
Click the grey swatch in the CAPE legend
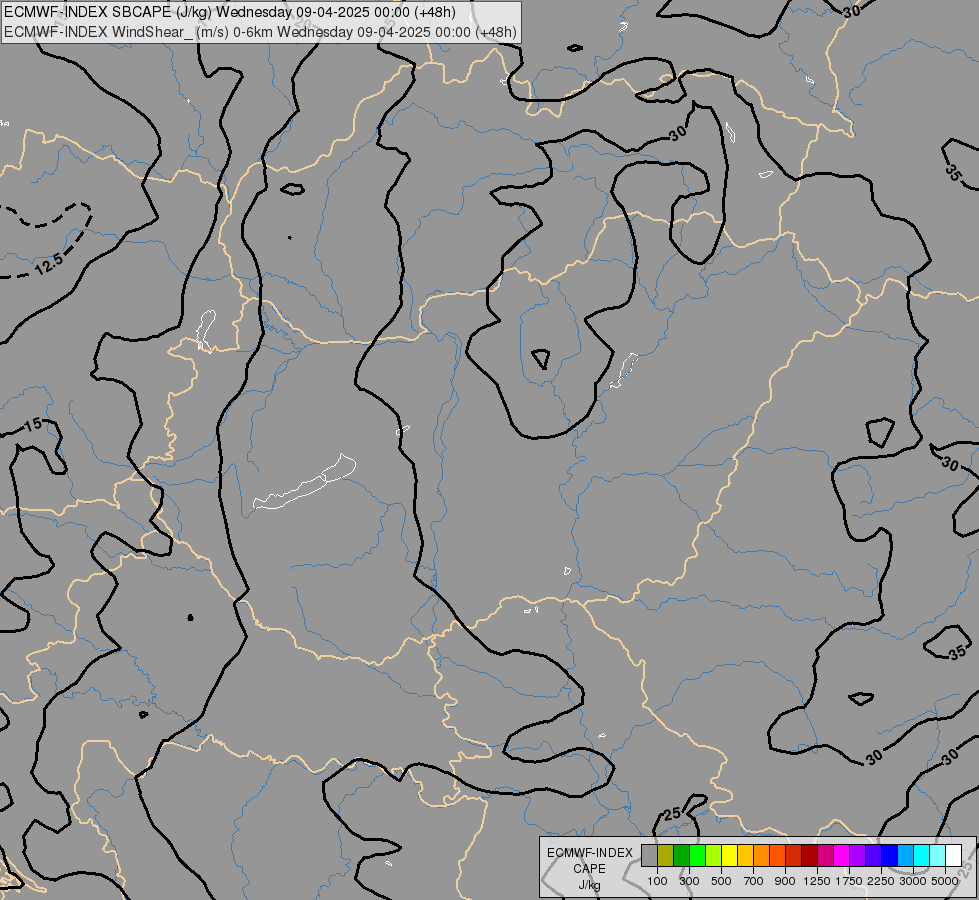[649, 855]
